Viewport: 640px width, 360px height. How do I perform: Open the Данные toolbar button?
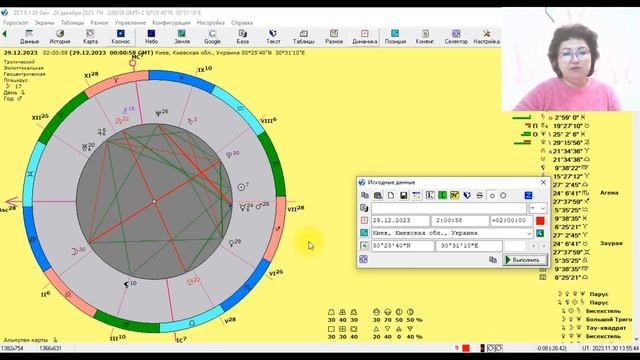(29, 37)
